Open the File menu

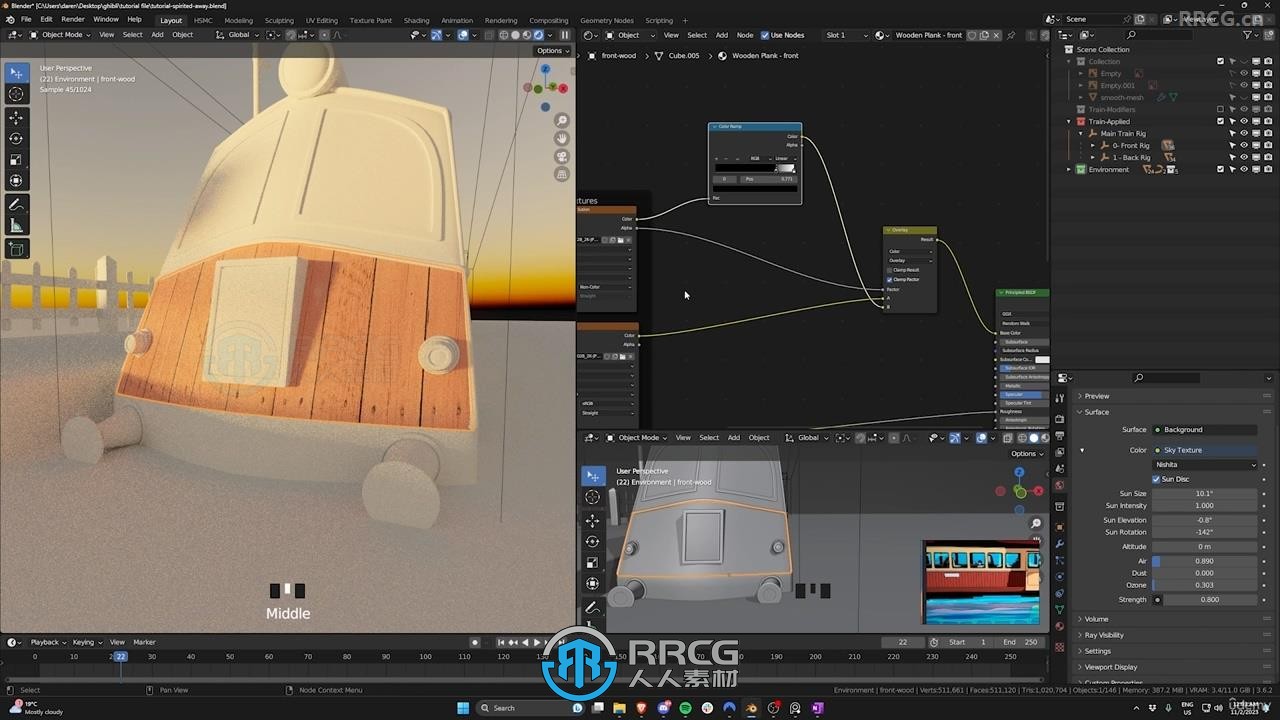coord(26,19)
